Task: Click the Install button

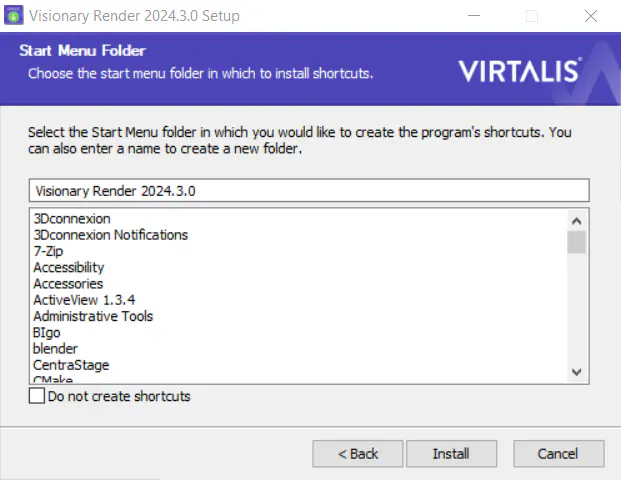Action: pos(451,453)
